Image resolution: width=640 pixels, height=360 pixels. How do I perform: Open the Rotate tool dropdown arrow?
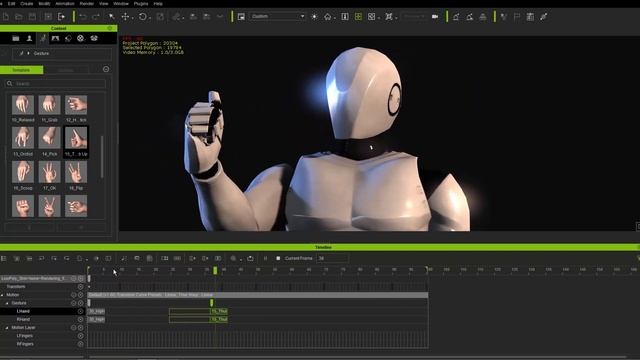click(150, 18)
